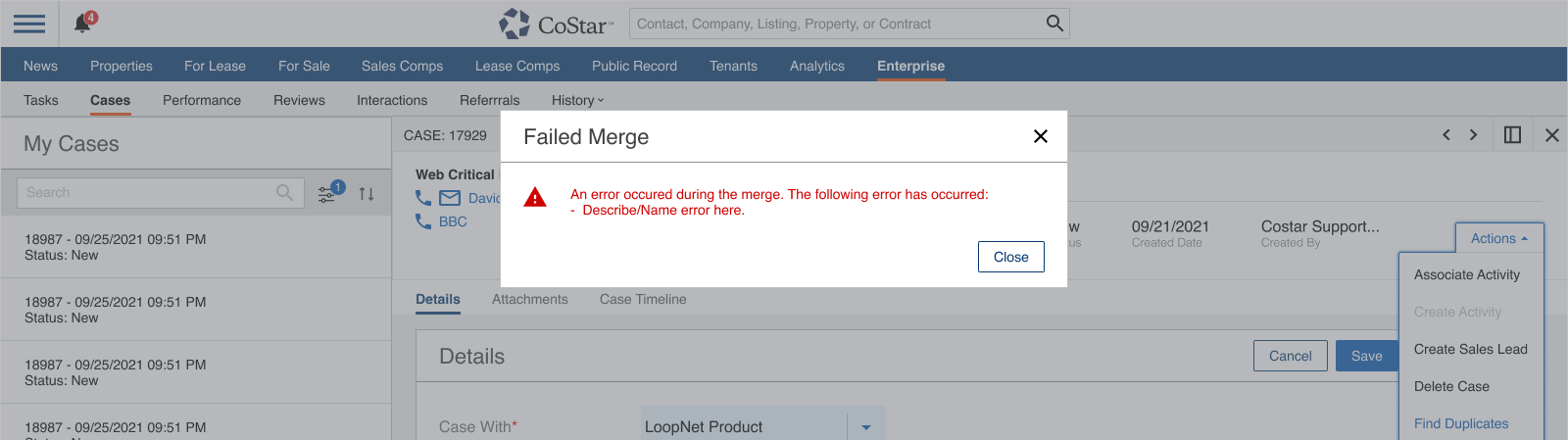Open the case filter options icon

pyautogui.click(x=327, y=194)
